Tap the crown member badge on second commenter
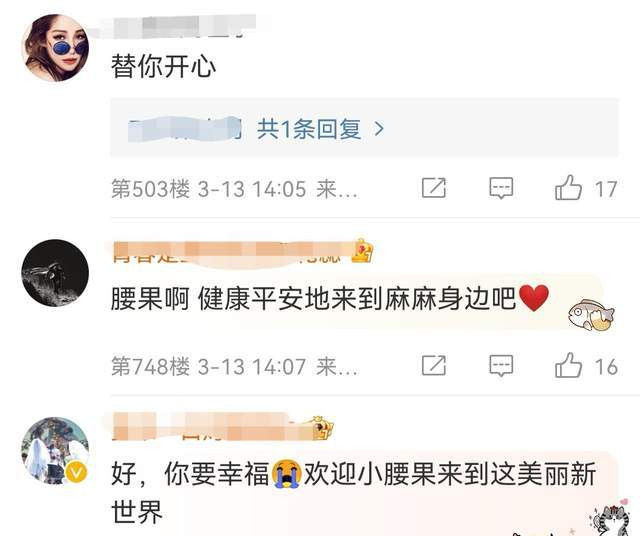The height and width of the screenshot is (536, 640). coord(362,250)
